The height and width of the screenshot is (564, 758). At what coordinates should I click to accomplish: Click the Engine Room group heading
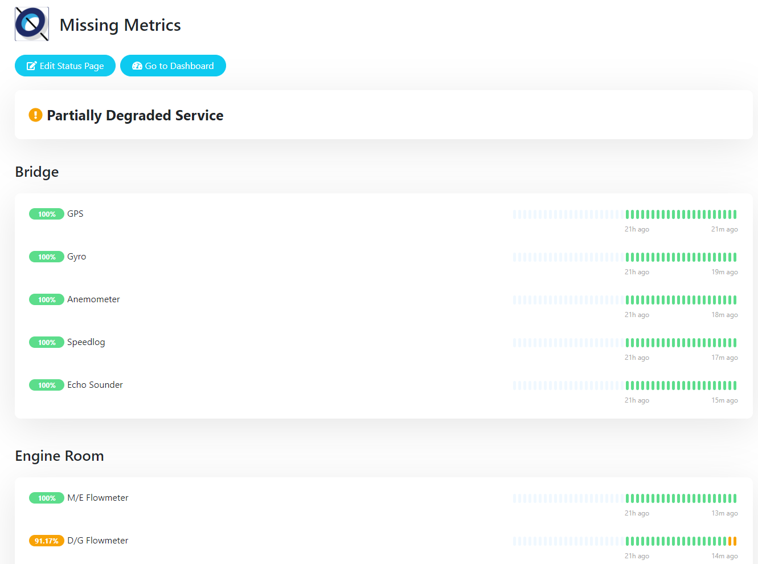59,456
